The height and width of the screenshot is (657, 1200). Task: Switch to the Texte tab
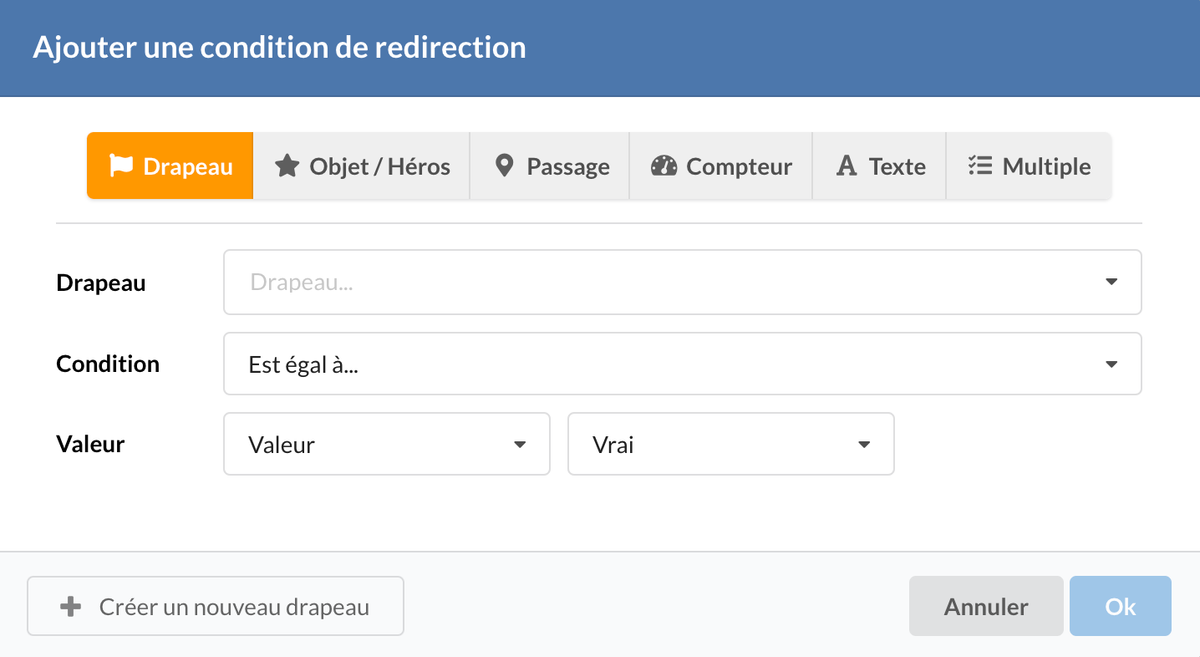pyautogui.click(x=897, y=166)
